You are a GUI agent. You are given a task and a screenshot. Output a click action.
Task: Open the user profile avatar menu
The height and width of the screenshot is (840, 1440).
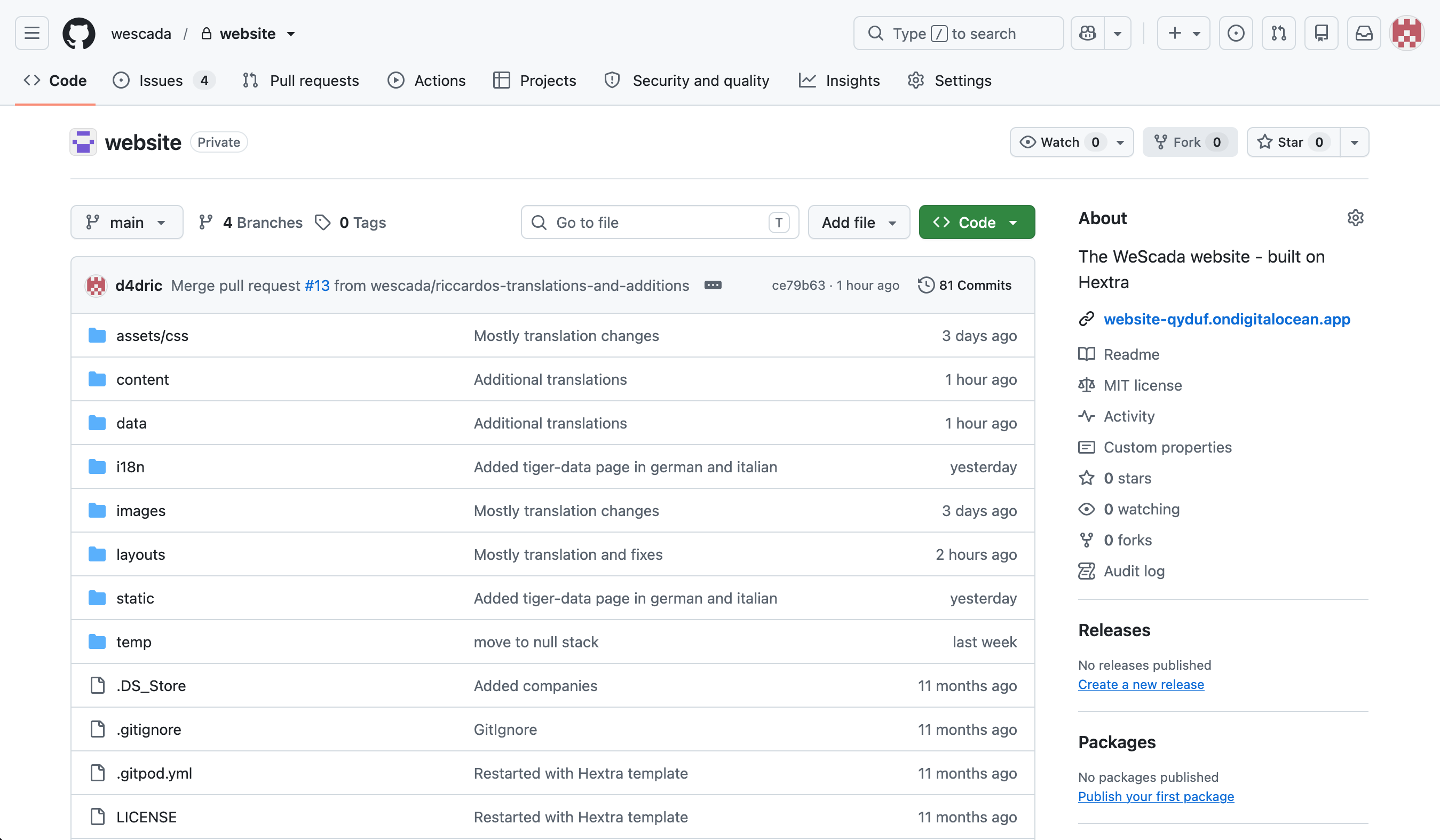pyautogui.click(x=1407, y=33)
